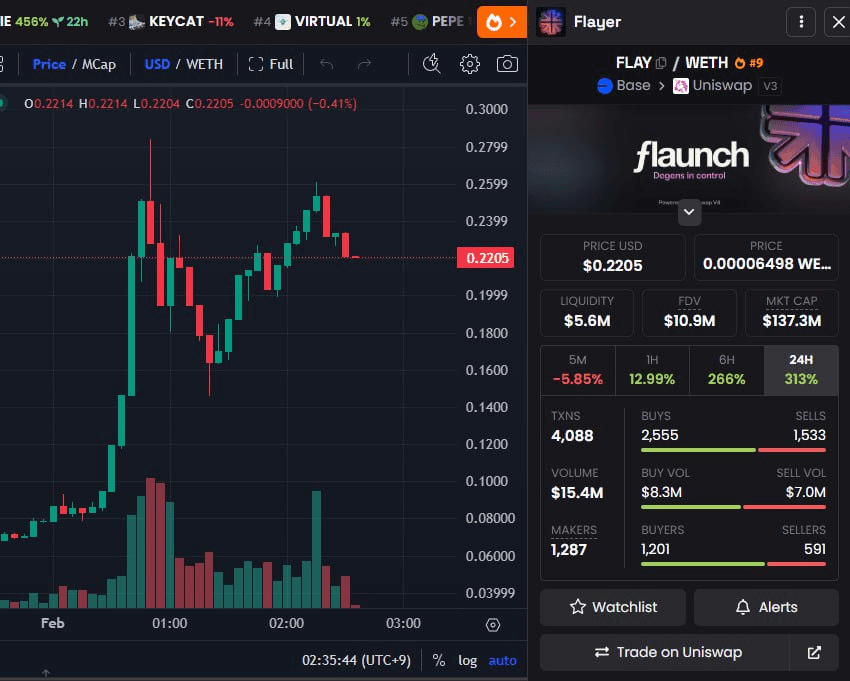The width and height of the screenshot is (850, 681).
Task: Click the BUY VOL value $8.3M
Action: 661,492
